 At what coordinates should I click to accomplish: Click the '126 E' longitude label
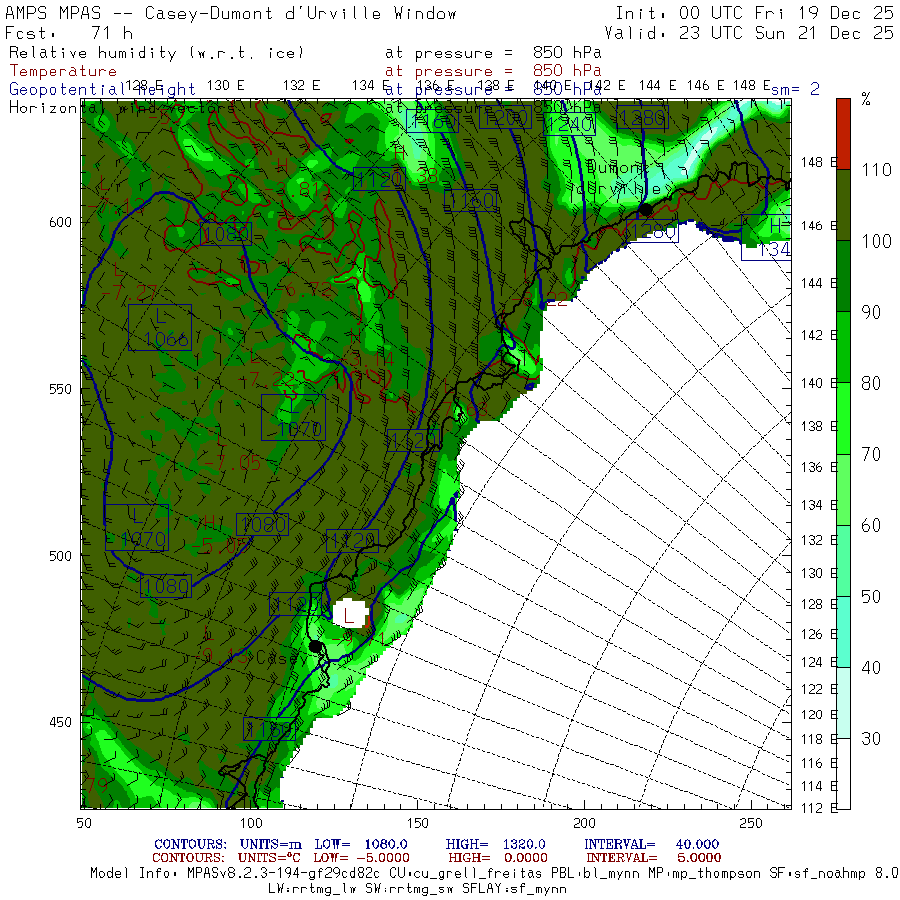819,634
